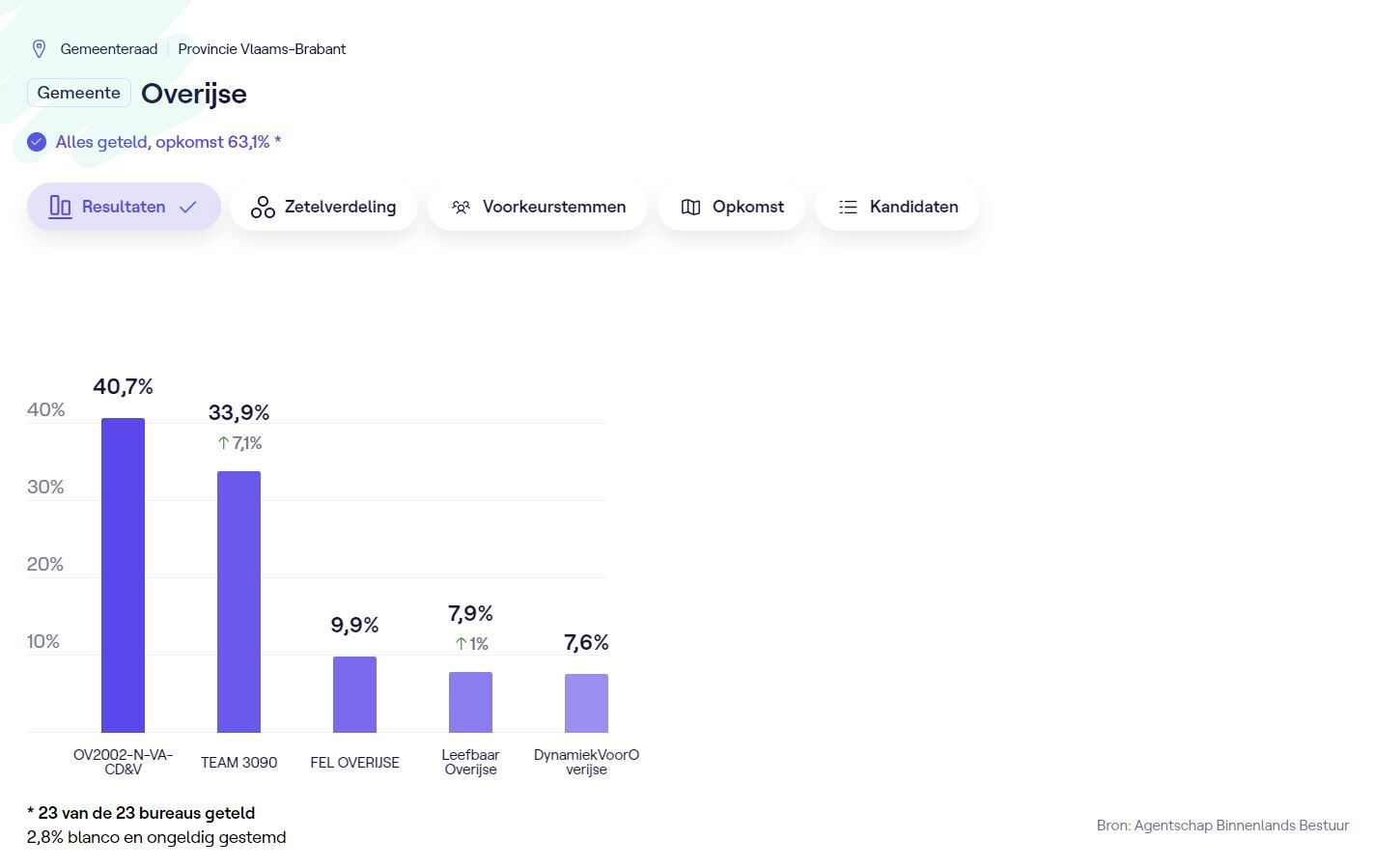The width and height of the screenshot is (1374, 868).
Task: Click the list icon for Kandidaten
Action: (848, 207)
